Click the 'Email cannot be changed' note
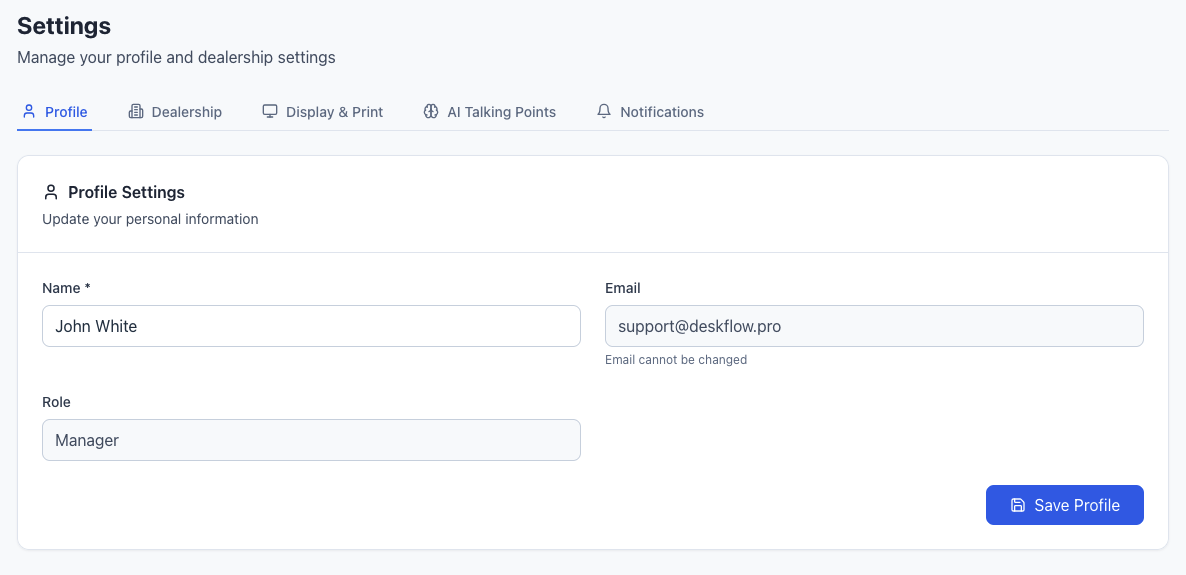This screenshot has height=575, width=1186. pos(676,360)
